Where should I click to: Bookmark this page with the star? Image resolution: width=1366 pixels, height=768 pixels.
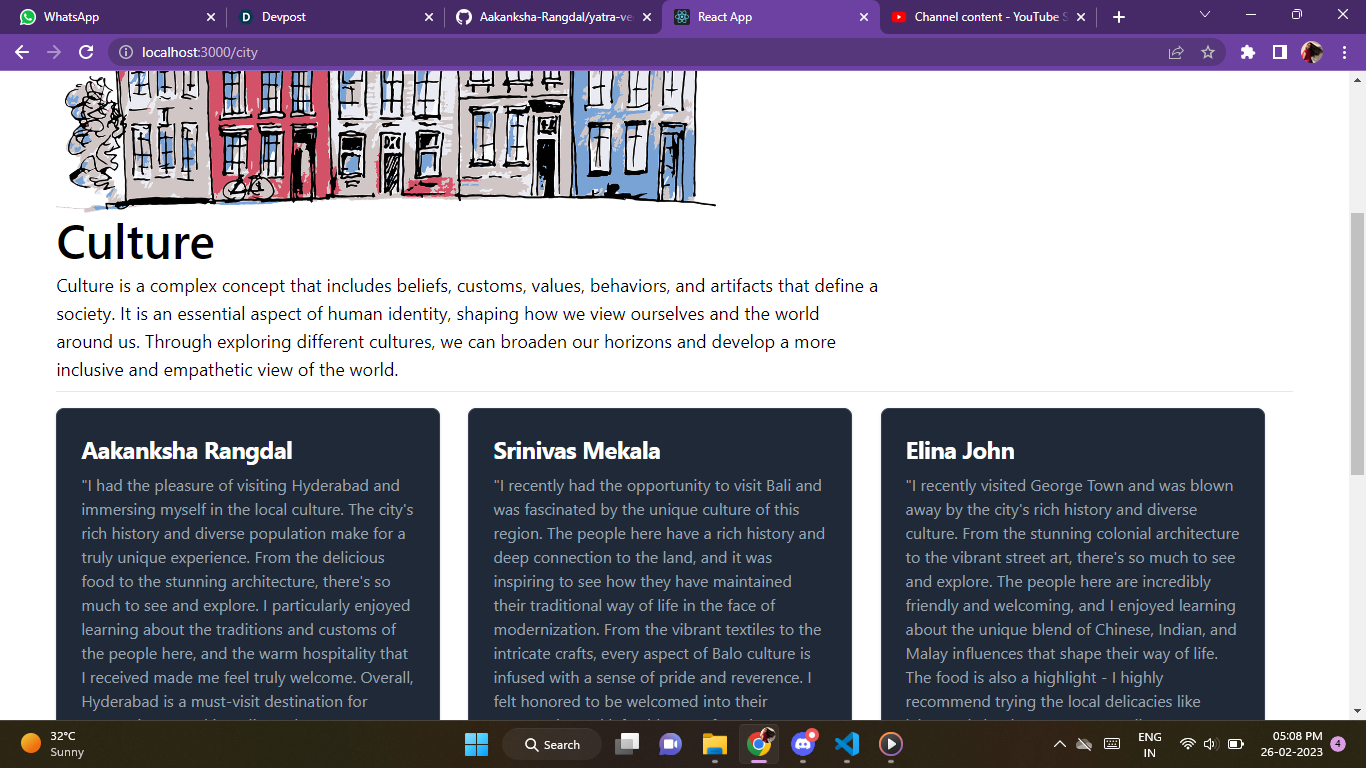click(x=1208, y=52)
